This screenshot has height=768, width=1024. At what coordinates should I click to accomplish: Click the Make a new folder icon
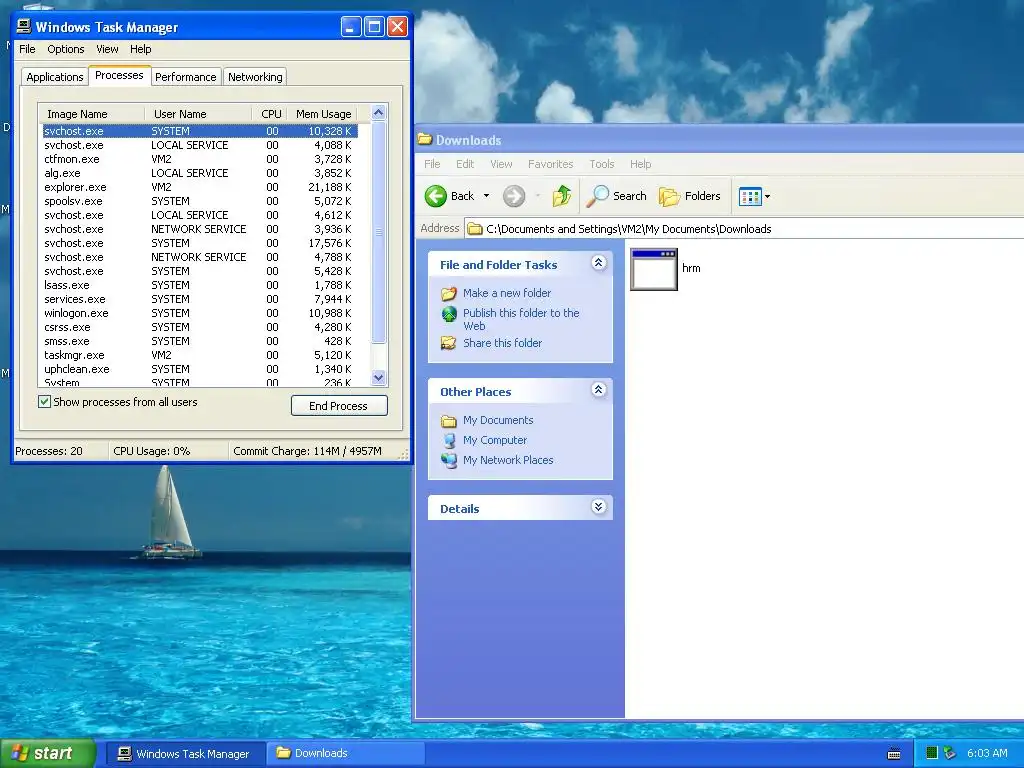[449, 293]
